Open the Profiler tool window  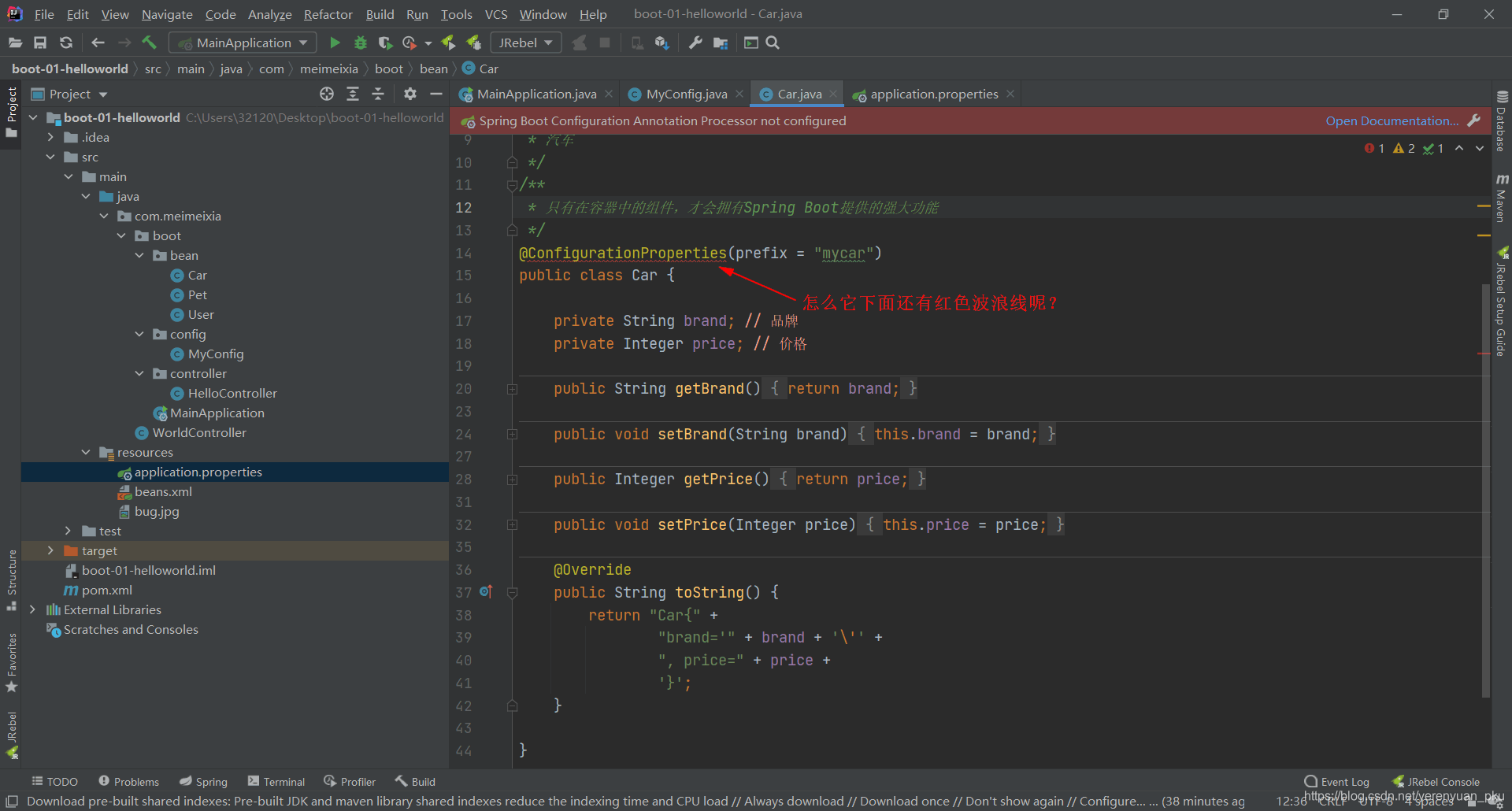click(x=350, y=781)
